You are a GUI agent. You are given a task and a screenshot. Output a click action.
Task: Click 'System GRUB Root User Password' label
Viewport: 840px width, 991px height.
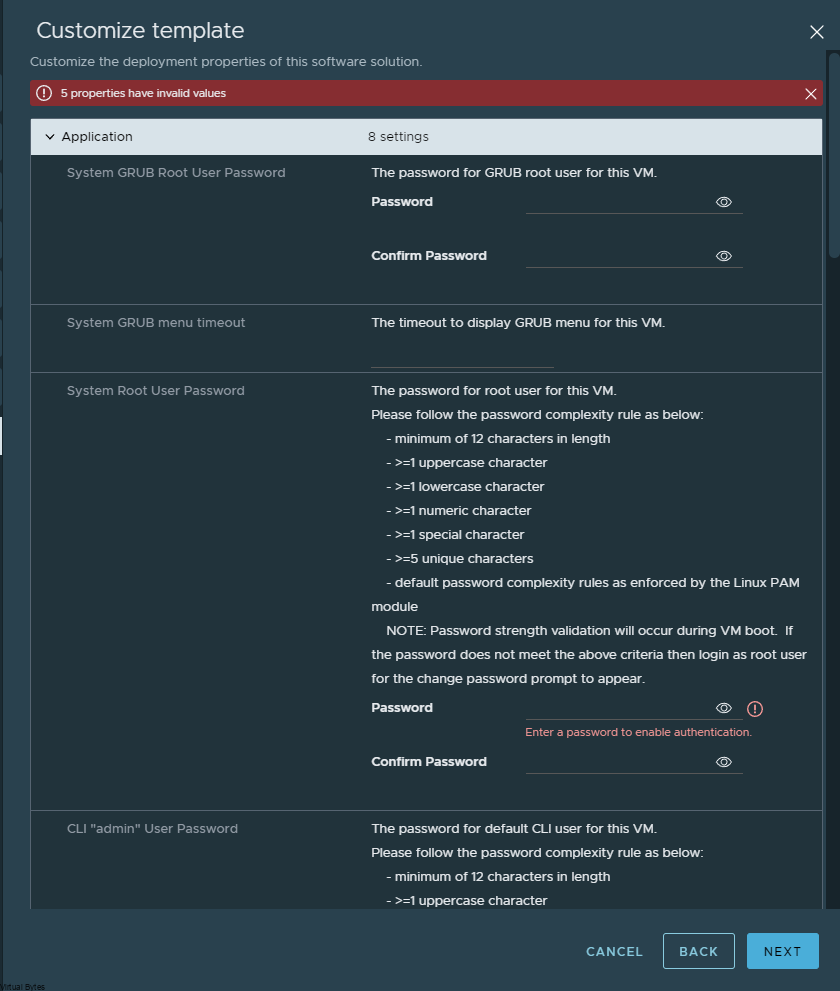point(176,173)
